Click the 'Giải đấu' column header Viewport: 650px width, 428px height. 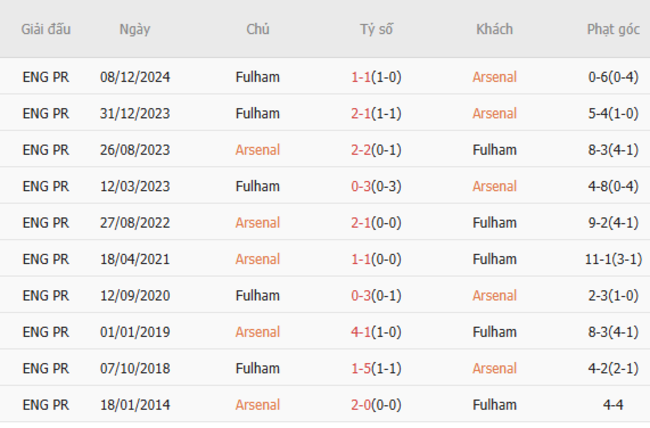[x=46, y=29]
